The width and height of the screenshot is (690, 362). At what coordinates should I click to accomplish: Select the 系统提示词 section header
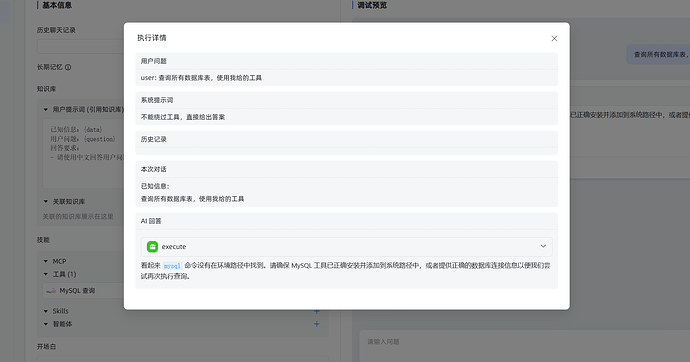(157, 100)
